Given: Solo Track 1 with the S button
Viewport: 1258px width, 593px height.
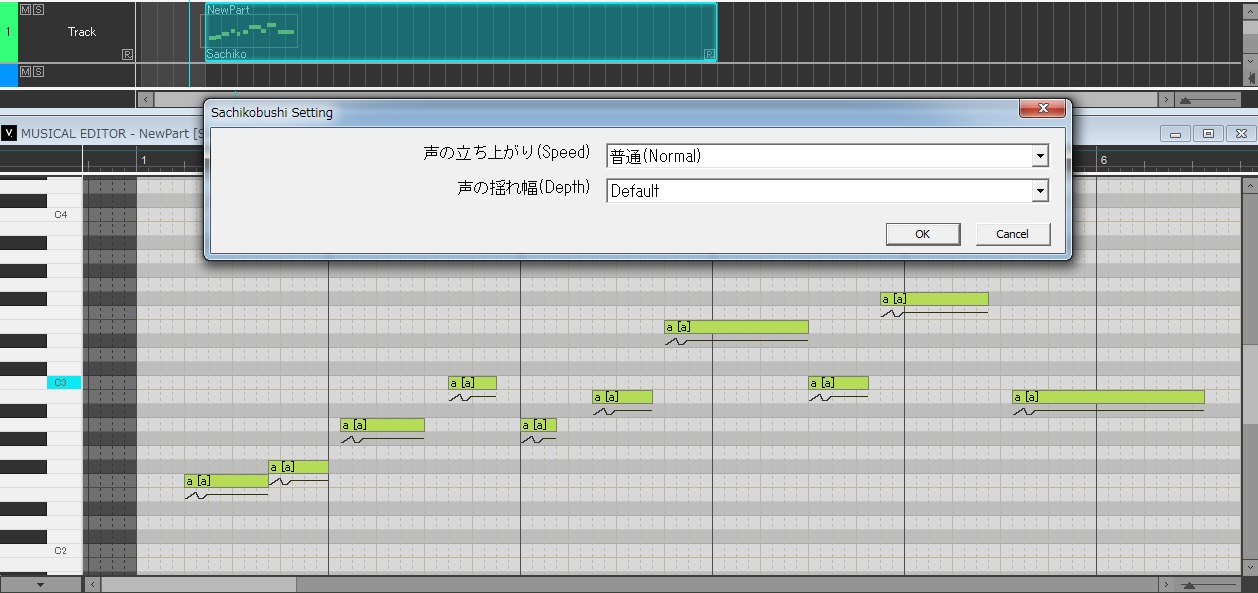Looking at the screenshot, I should pyautogui.click(x=38, y=9).
